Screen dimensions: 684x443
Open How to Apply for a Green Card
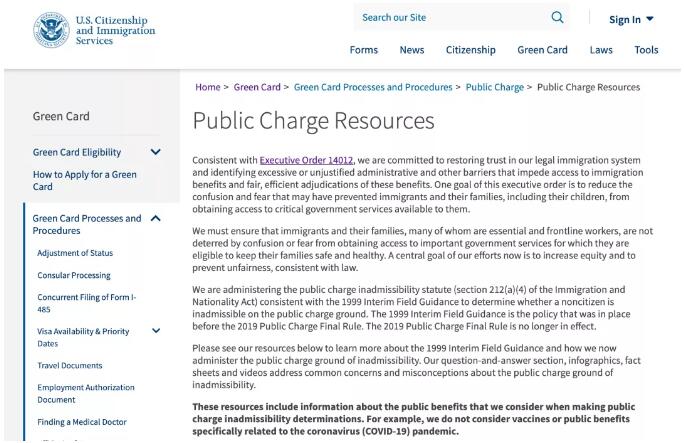[x=85, y=181]
